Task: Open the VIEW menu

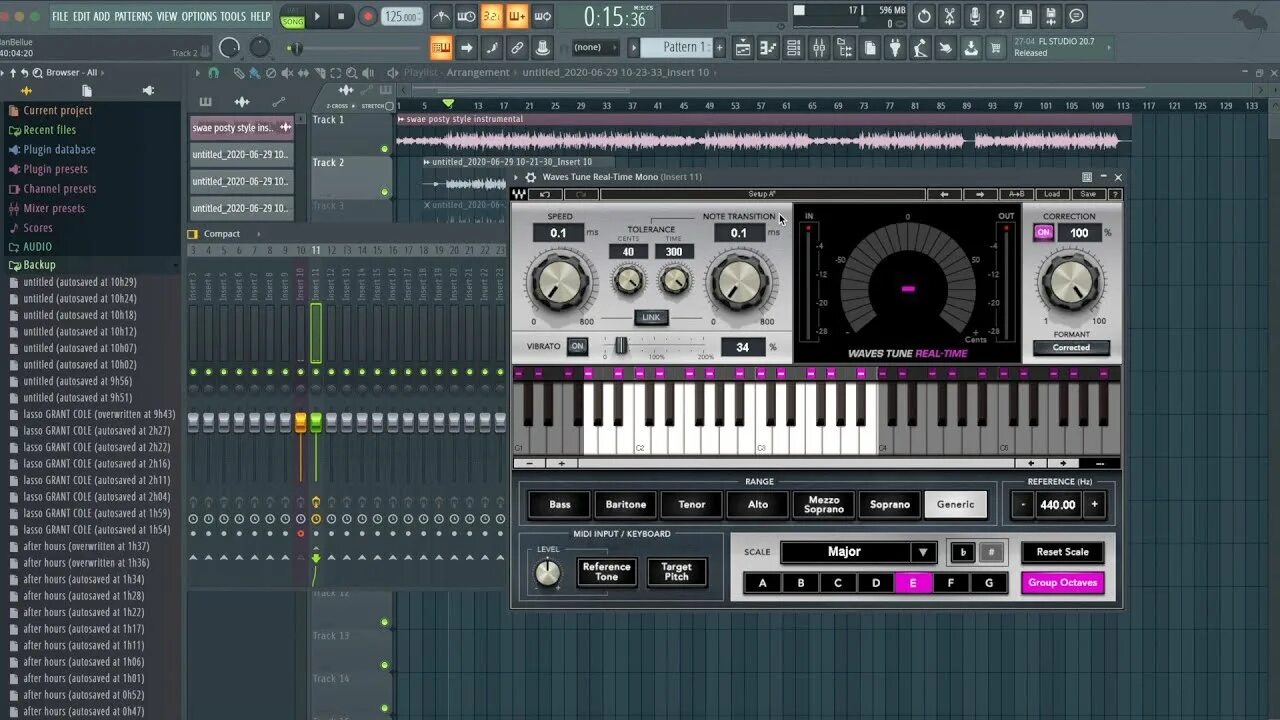Action: click(x=167, y=17)
